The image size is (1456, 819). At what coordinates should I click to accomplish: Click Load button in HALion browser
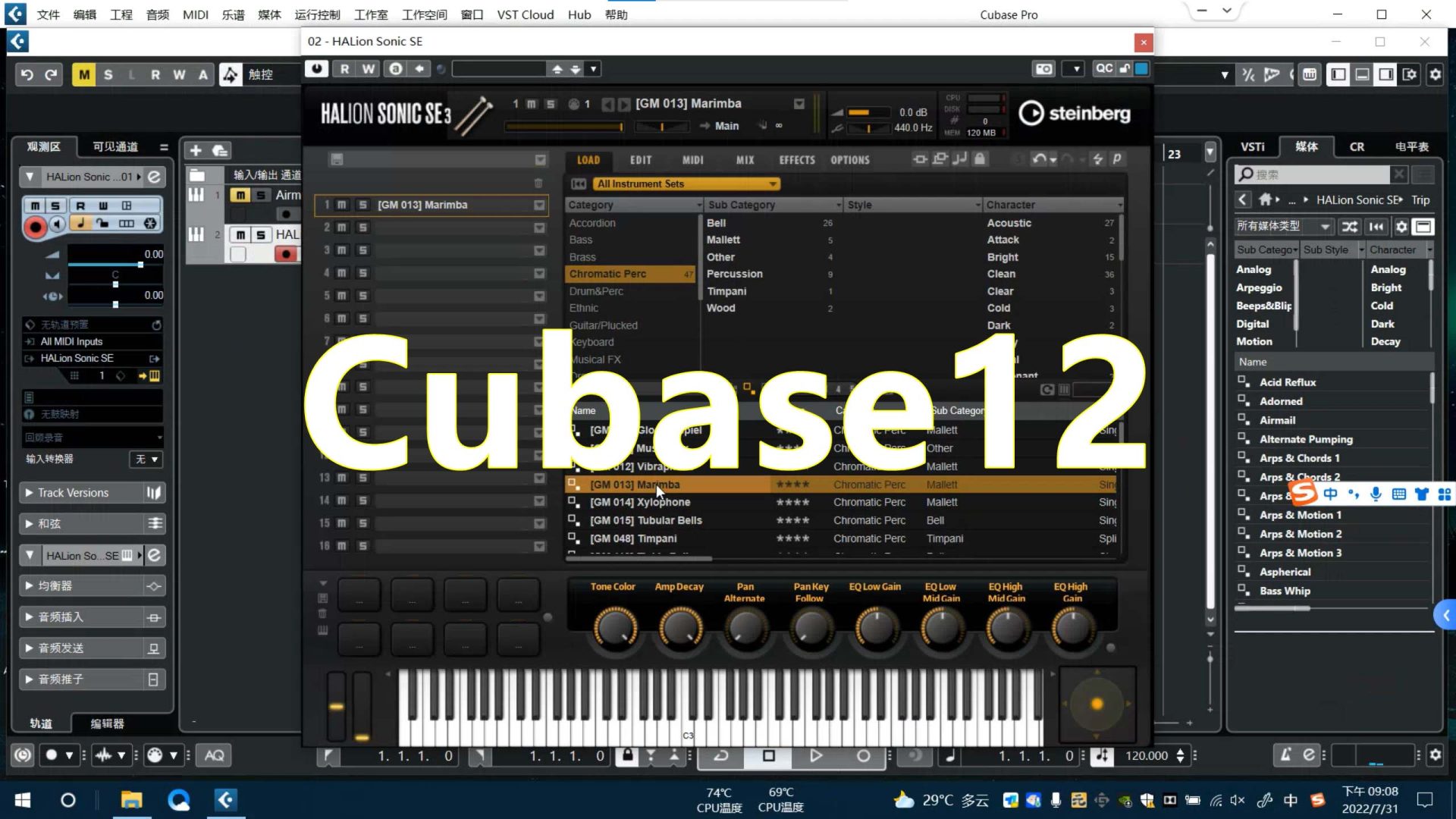click(x=589, y=159)
